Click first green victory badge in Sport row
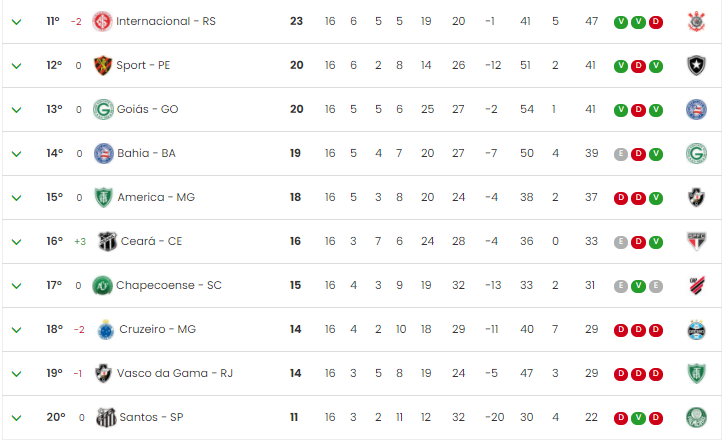This screenshot has height=443, width=726. click(x=620, y=66)
